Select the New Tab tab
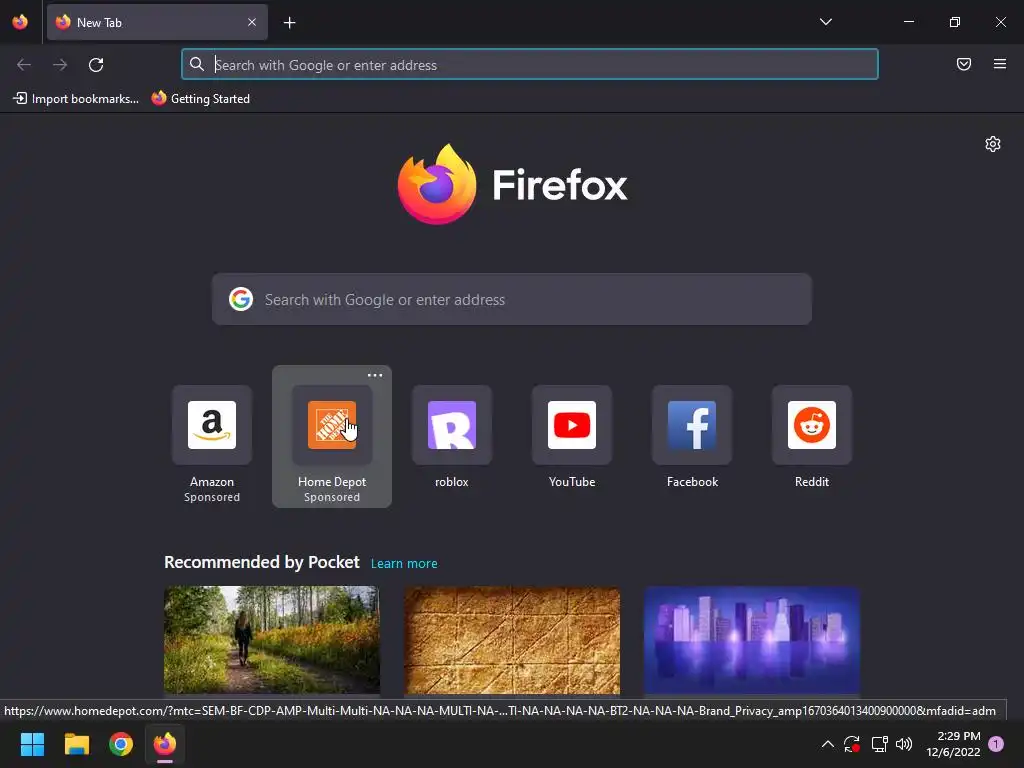 click(x=157, y=22)
